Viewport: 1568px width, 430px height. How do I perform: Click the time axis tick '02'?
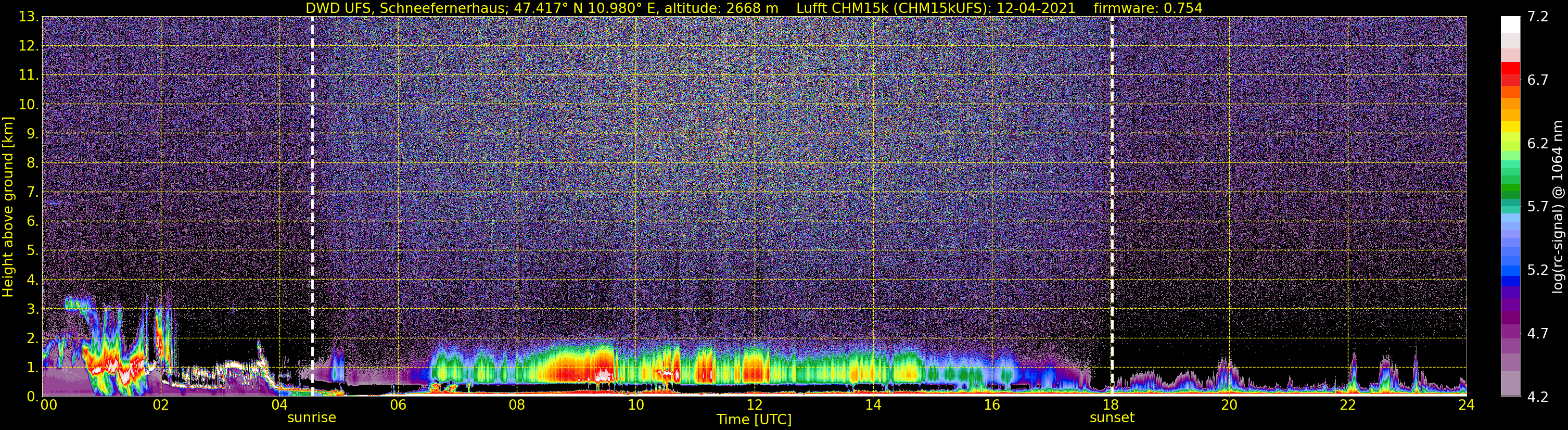click(x=161, y=405)
